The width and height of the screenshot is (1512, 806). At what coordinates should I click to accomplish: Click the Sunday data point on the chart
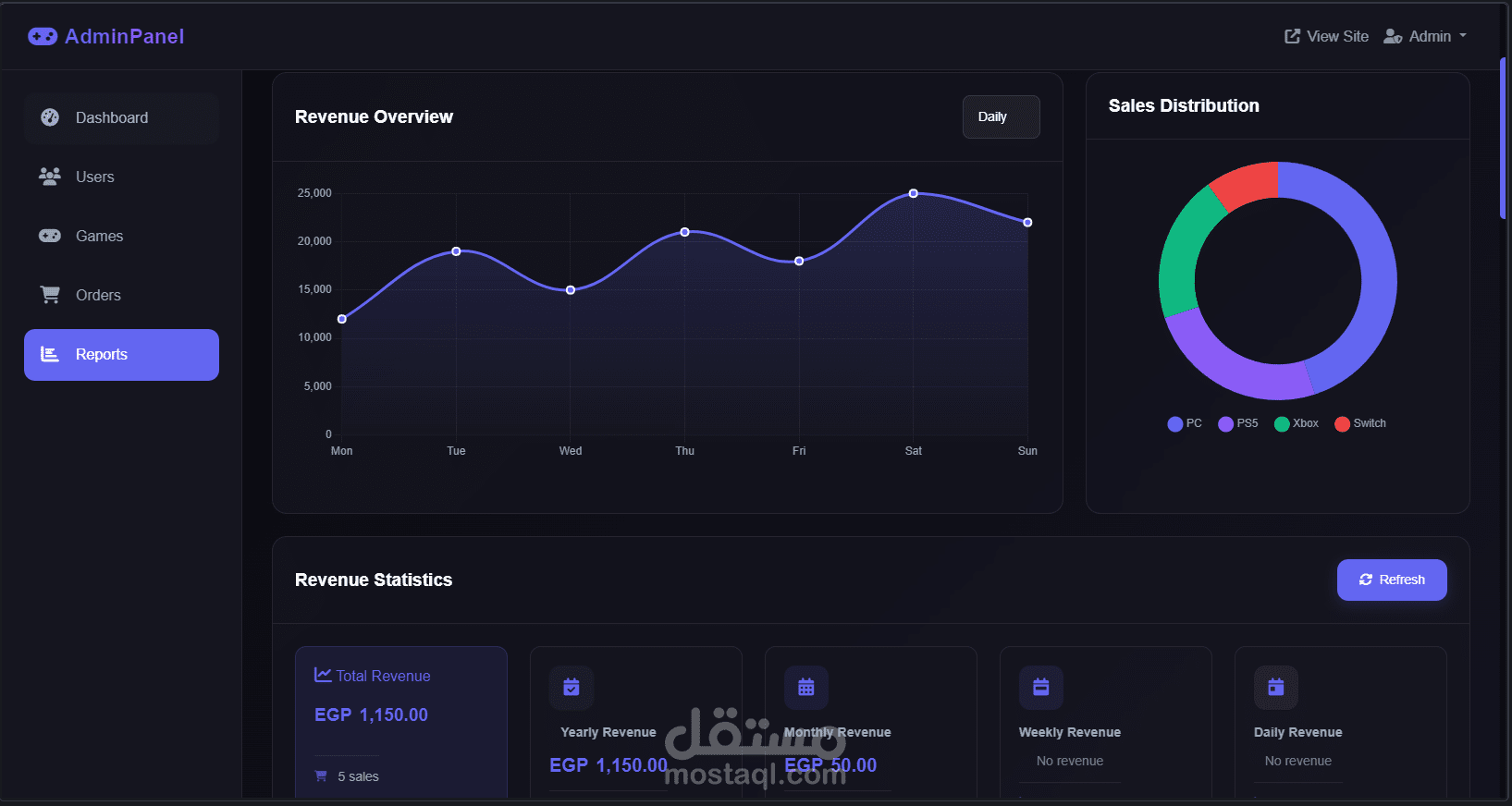pyautogui.click(x=1027, y=222)
